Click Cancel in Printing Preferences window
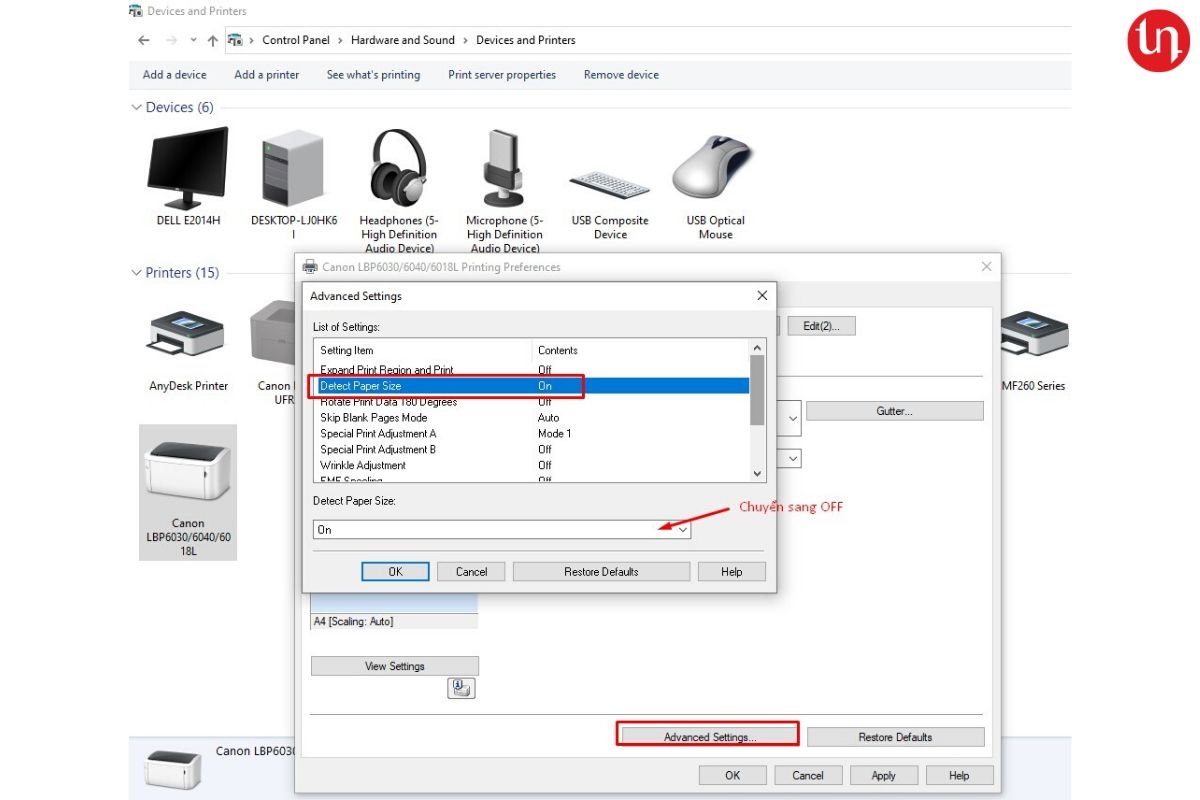The image size is (1200, 800). click(x=808, y=775)
